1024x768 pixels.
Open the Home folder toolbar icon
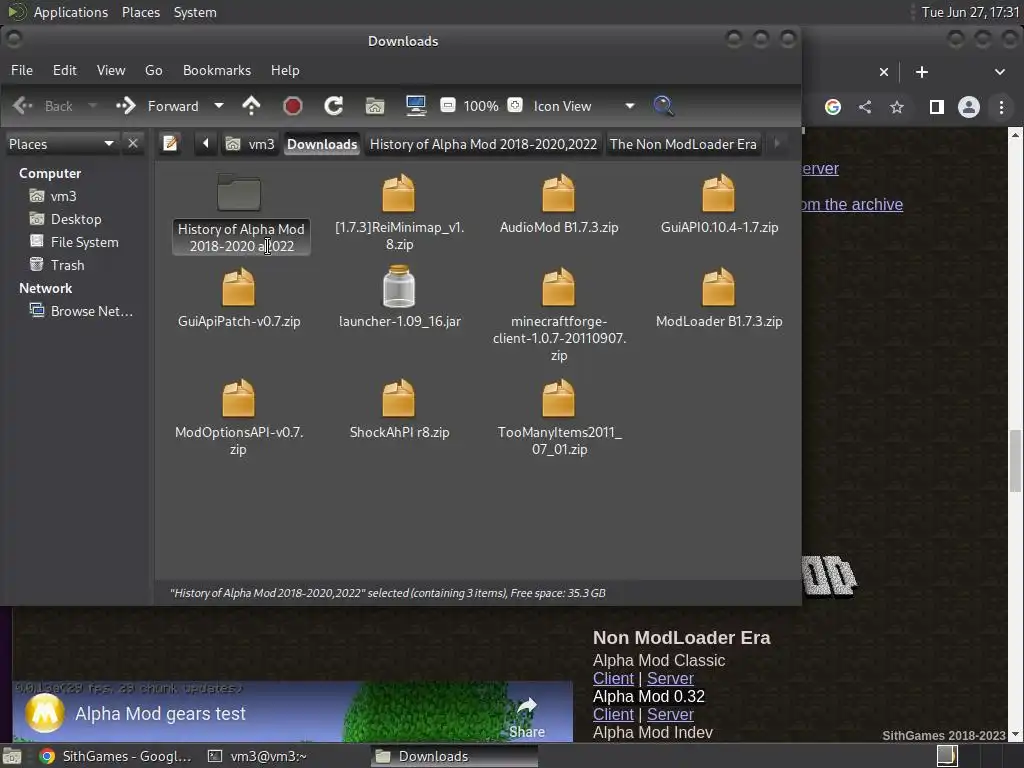click(375, 106)
